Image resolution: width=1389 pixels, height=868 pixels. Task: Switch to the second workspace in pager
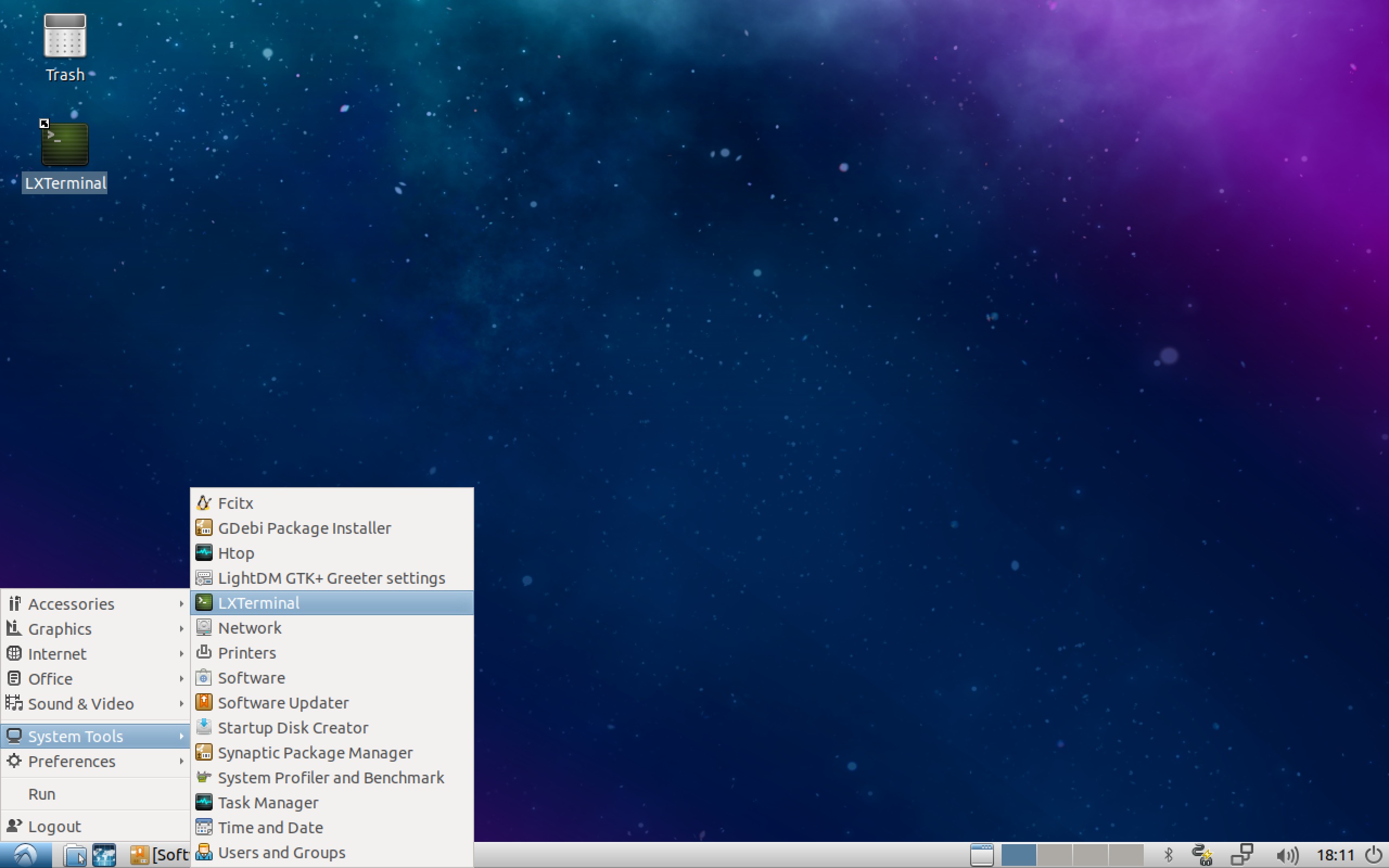click(x=1054, y=856)
